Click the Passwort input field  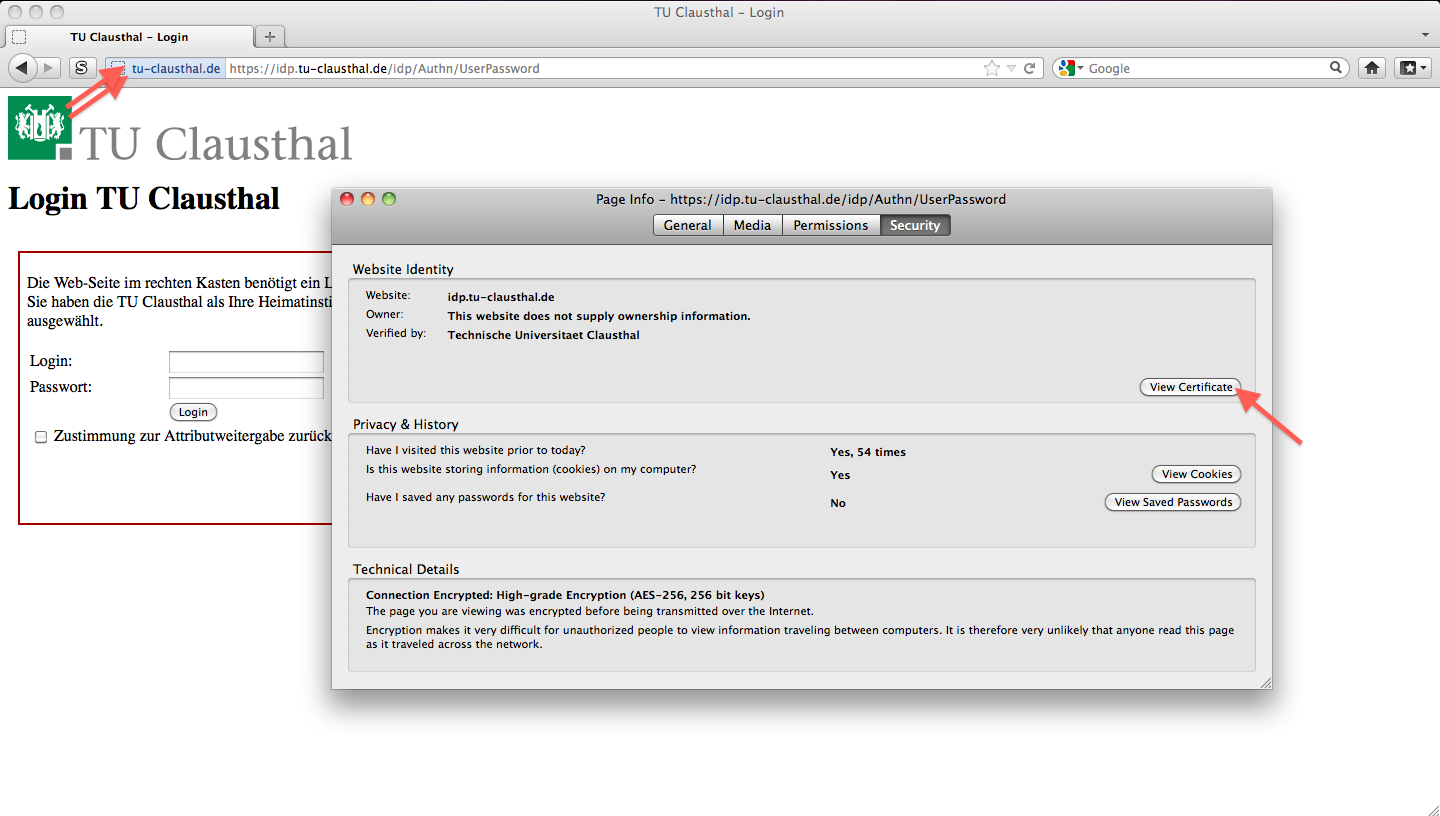coord(246,388)
